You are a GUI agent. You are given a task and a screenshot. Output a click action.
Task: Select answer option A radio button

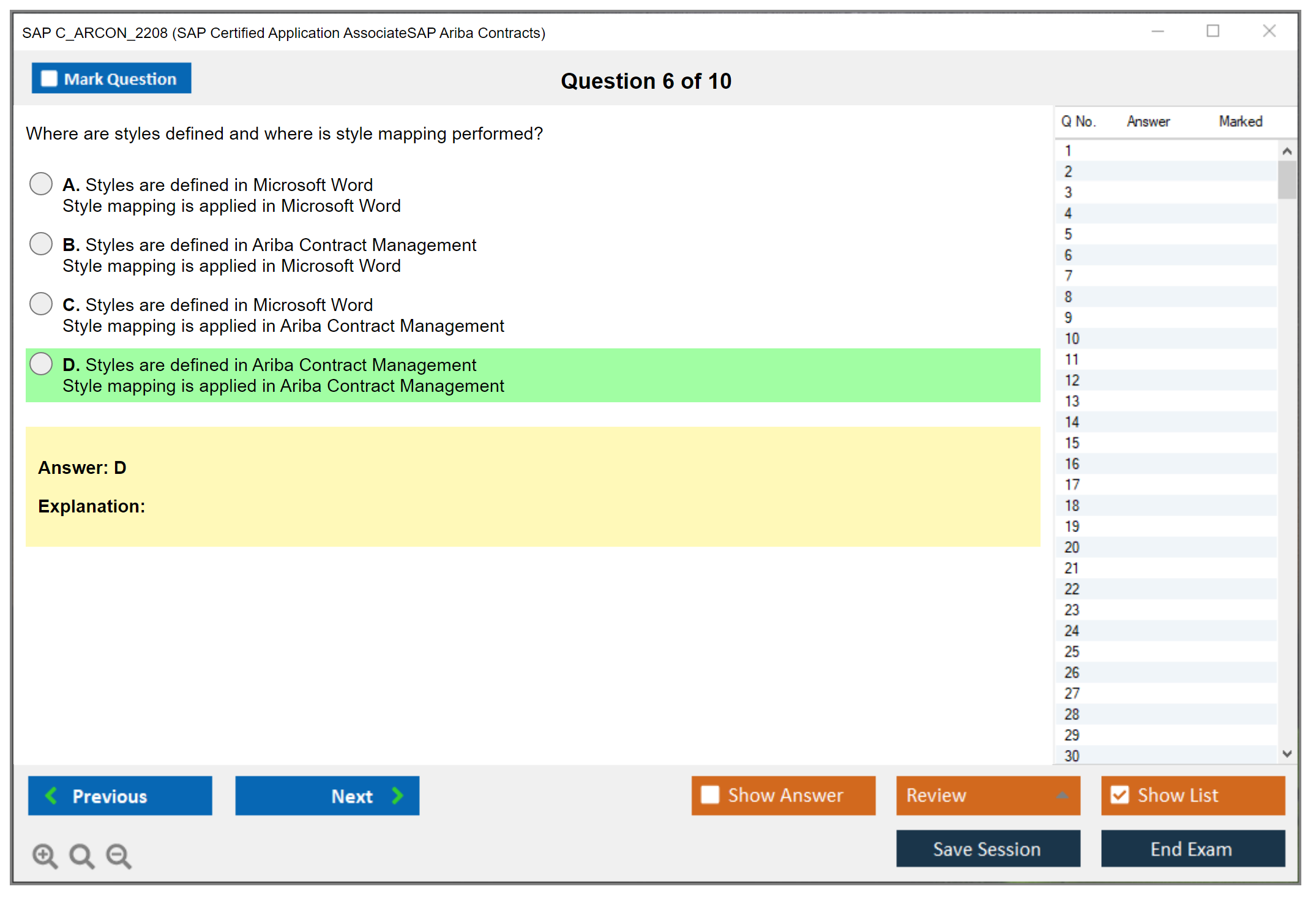click(41, 184)
